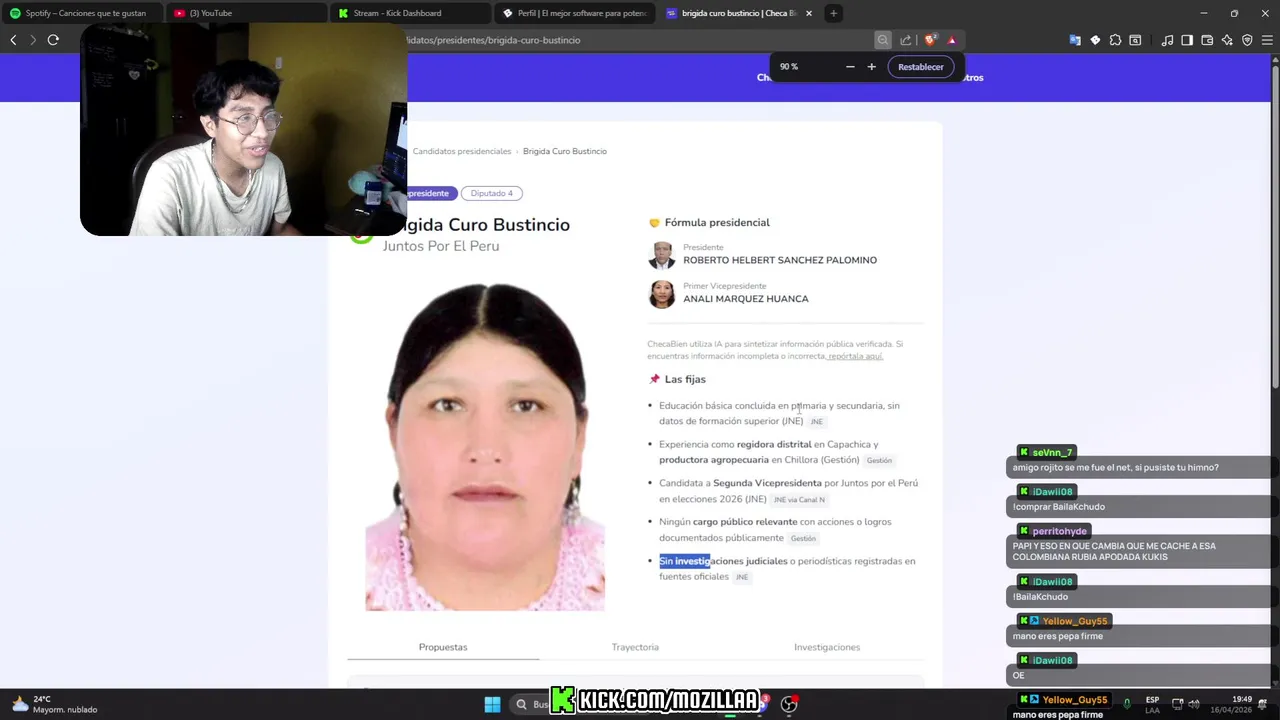Open Brave Shields lion icon
The image size is (1280, 720).
(930, 40)
